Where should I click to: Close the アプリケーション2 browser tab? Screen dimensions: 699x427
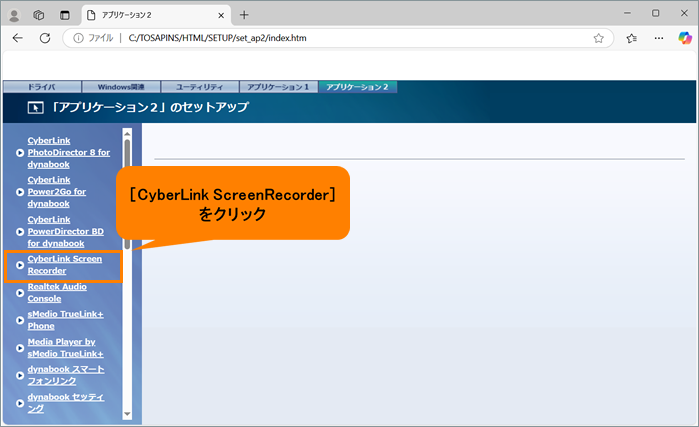(221, 15)
